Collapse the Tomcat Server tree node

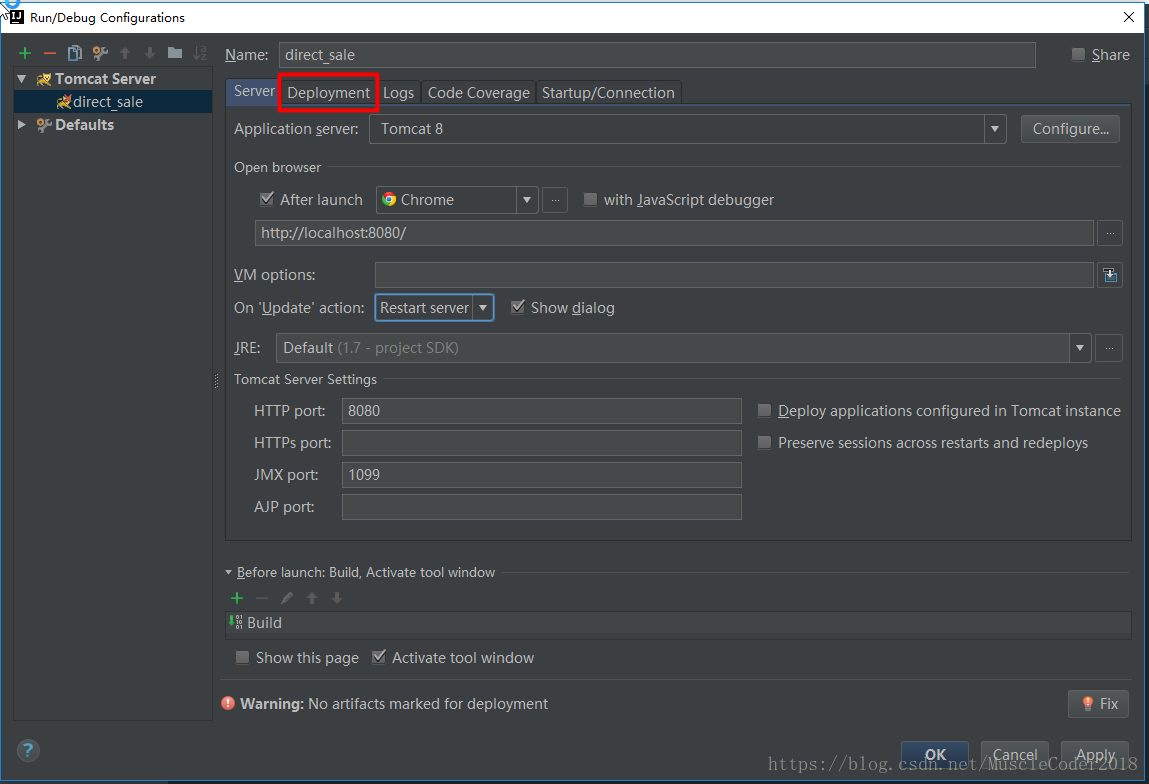tap(22, 79)
